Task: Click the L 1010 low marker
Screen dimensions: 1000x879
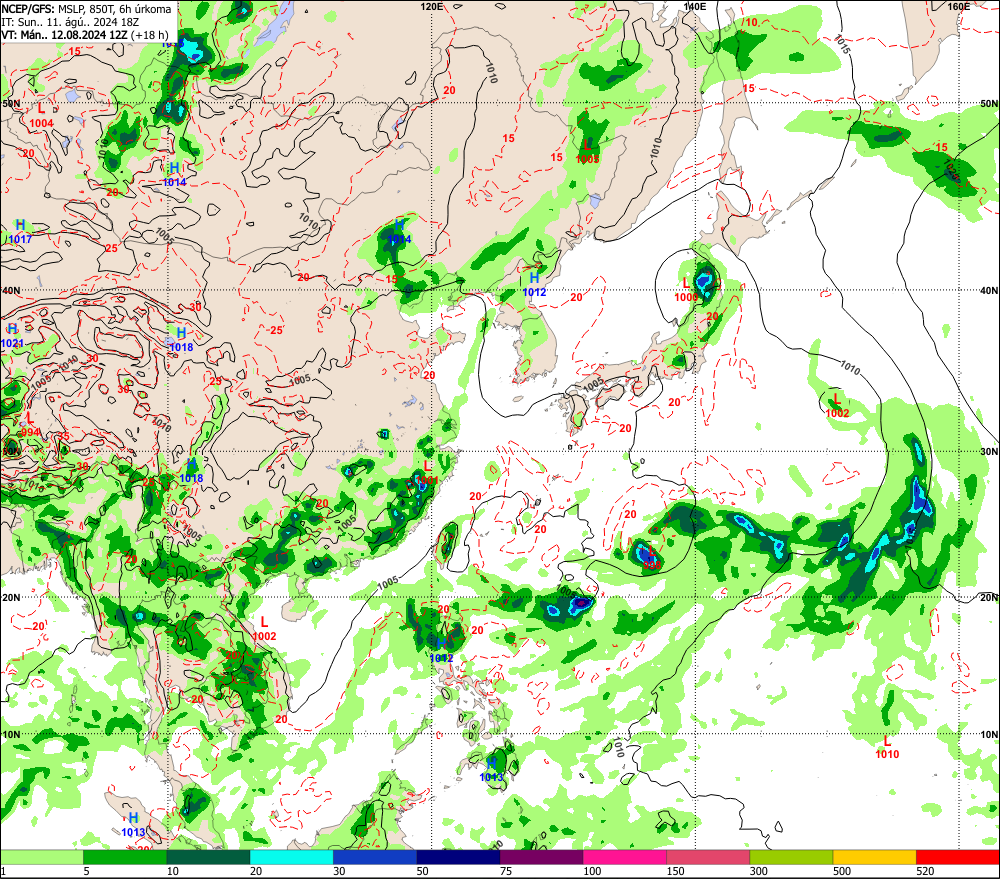Action: pyautogui.click(x=886, y=747)
